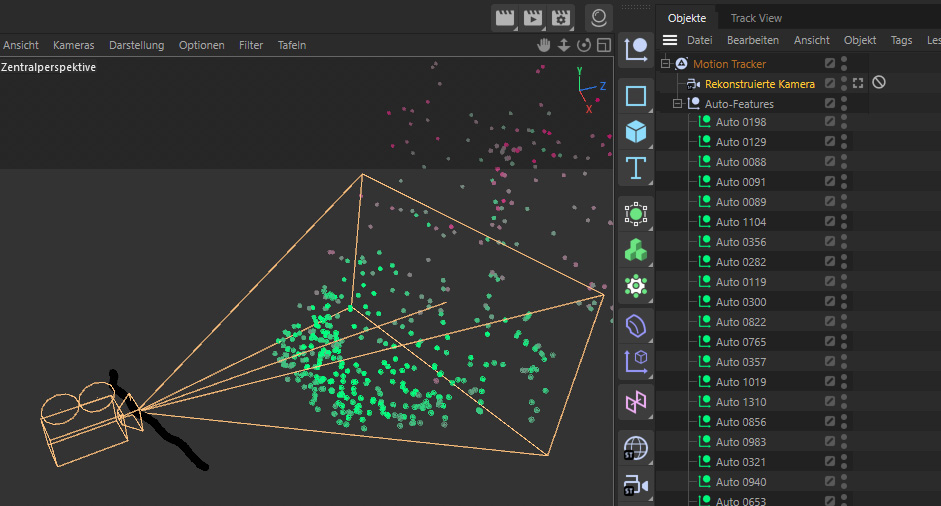941x506 pixels.
Task: Open the Kameras viewport menu
Action: [x=73, y=45]
